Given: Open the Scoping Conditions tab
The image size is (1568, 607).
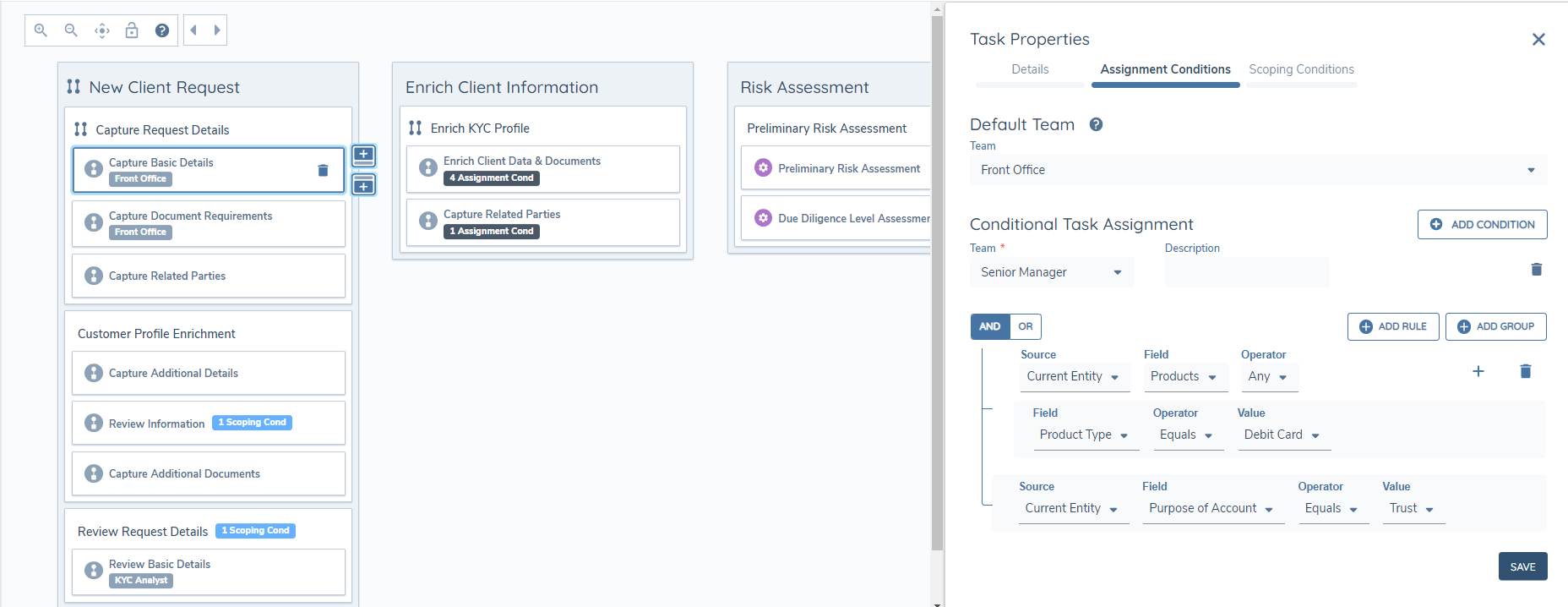Looking at the screenshot, I should 1301,69.
